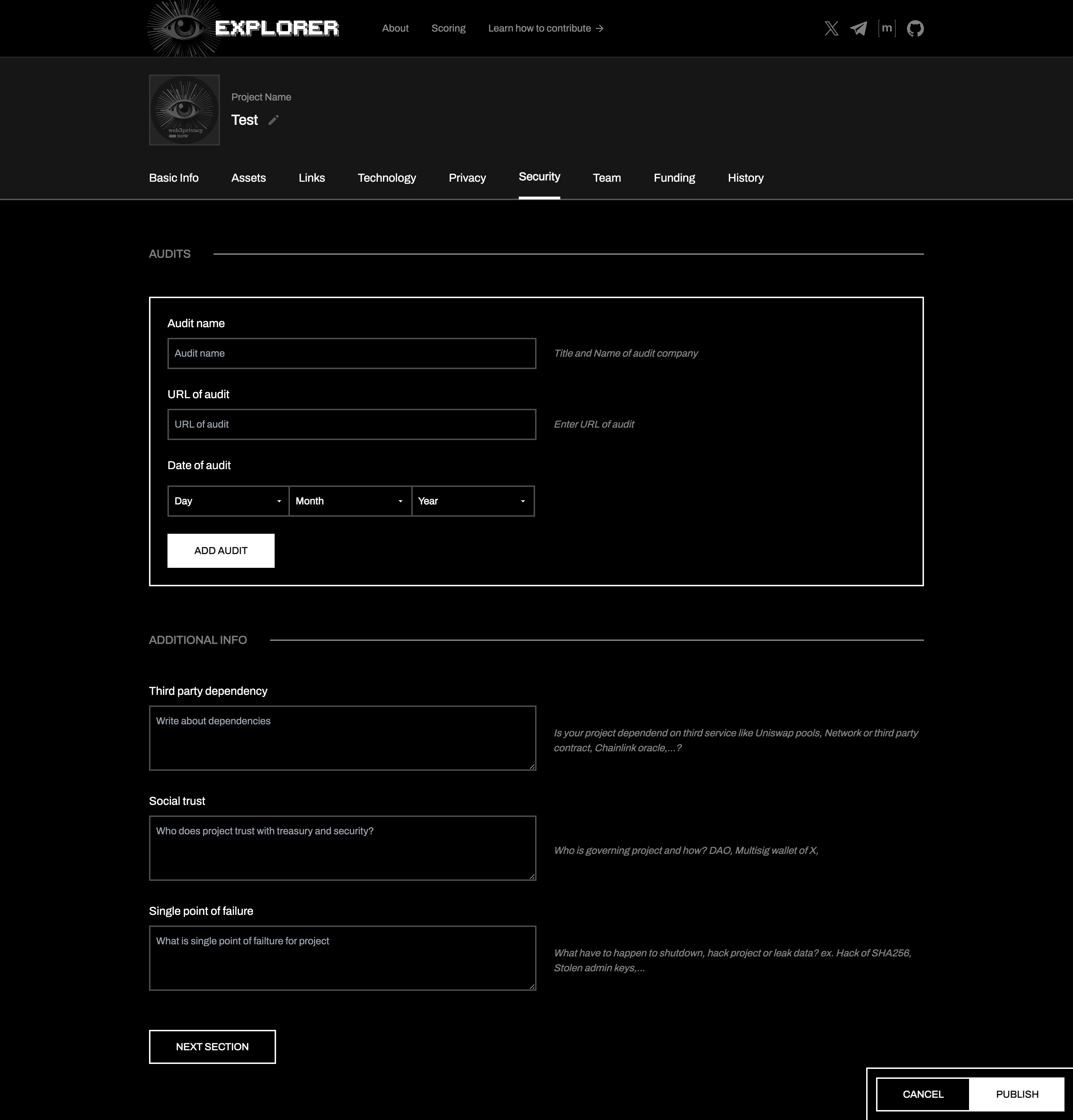Edit project name with pencil icon
The height and width of the screenshot is (1120, 1073).
click(x=274, y=120)
